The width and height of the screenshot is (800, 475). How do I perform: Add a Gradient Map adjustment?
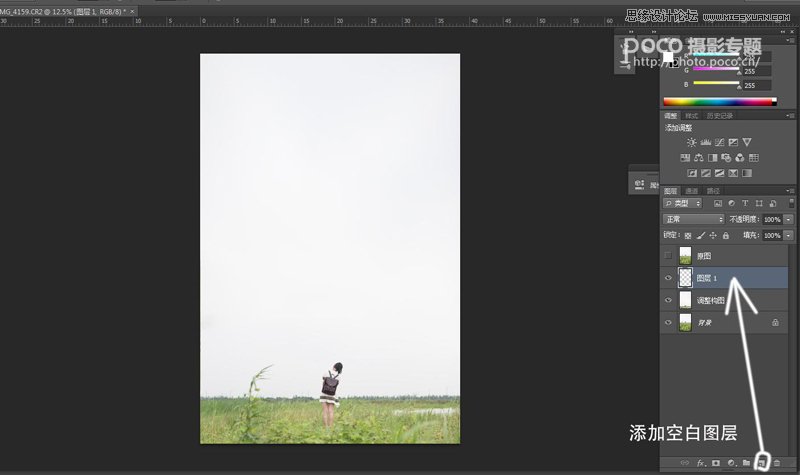tap(747, 173)
